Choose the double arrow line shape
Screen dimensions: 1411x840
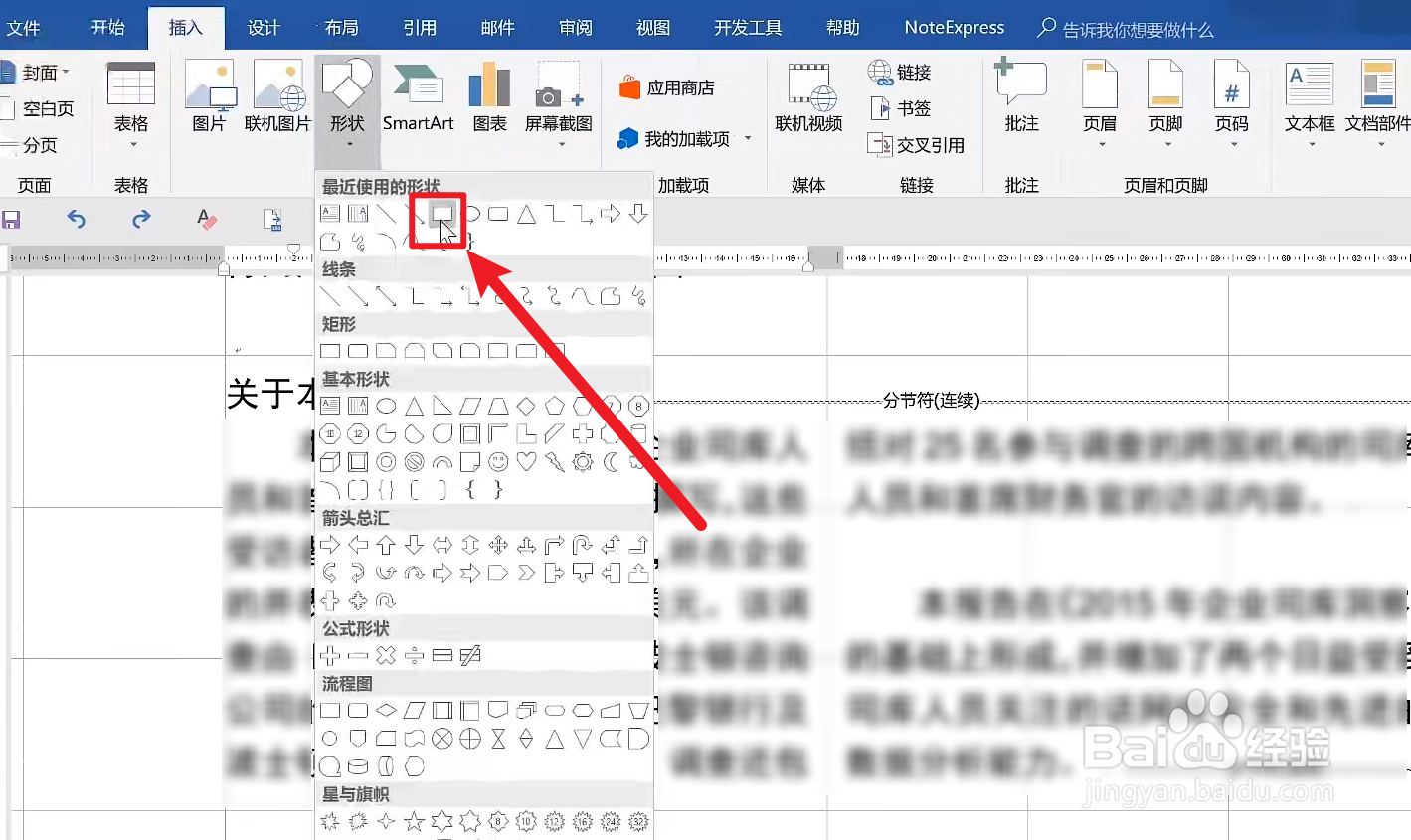pyautogui.click(x=386, y=296)
